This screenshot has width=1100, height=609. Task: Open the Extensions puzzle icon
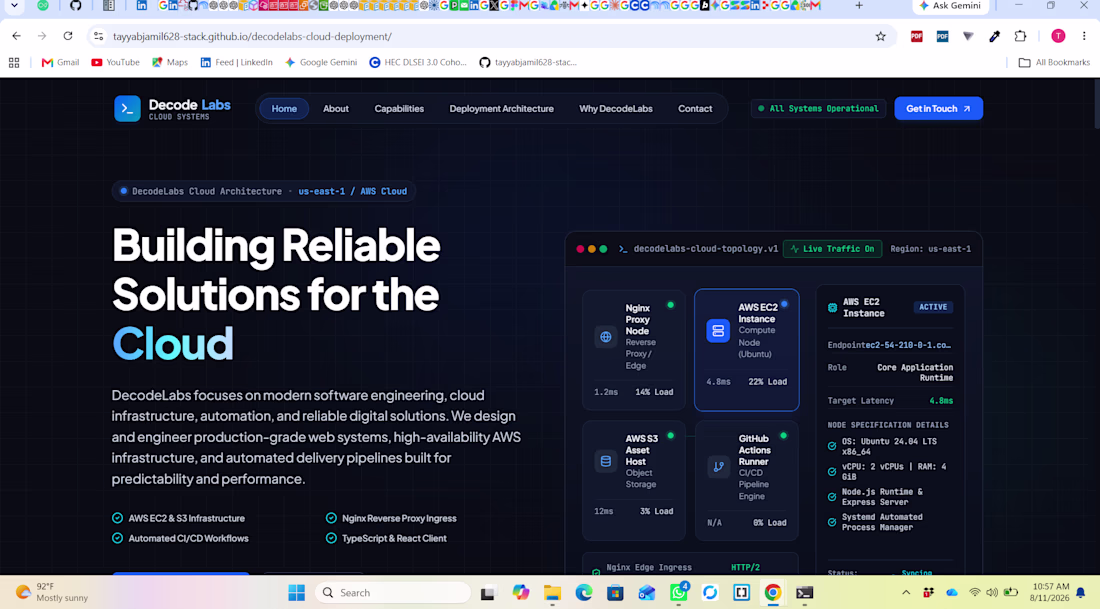pyautogui.click(x=1020, y=36)
